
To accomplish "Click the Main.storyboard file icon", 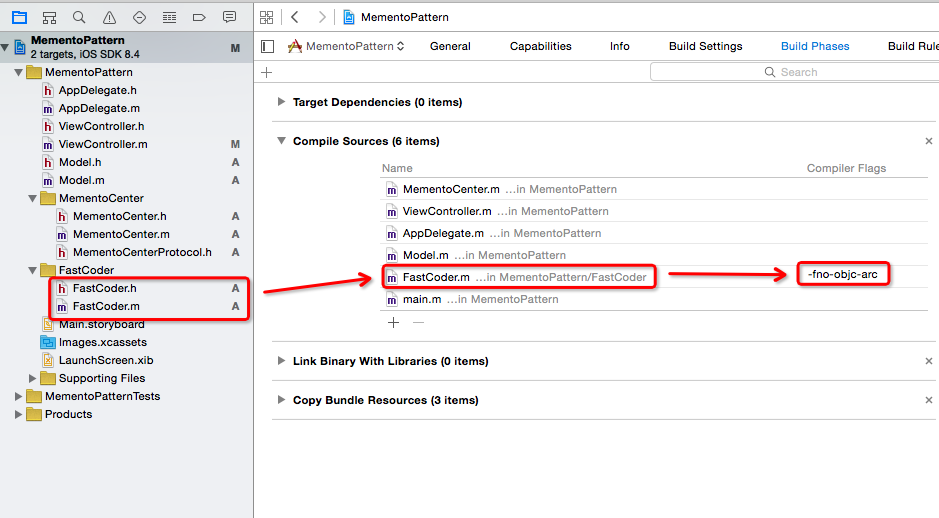I will click(x=48, y=325).
